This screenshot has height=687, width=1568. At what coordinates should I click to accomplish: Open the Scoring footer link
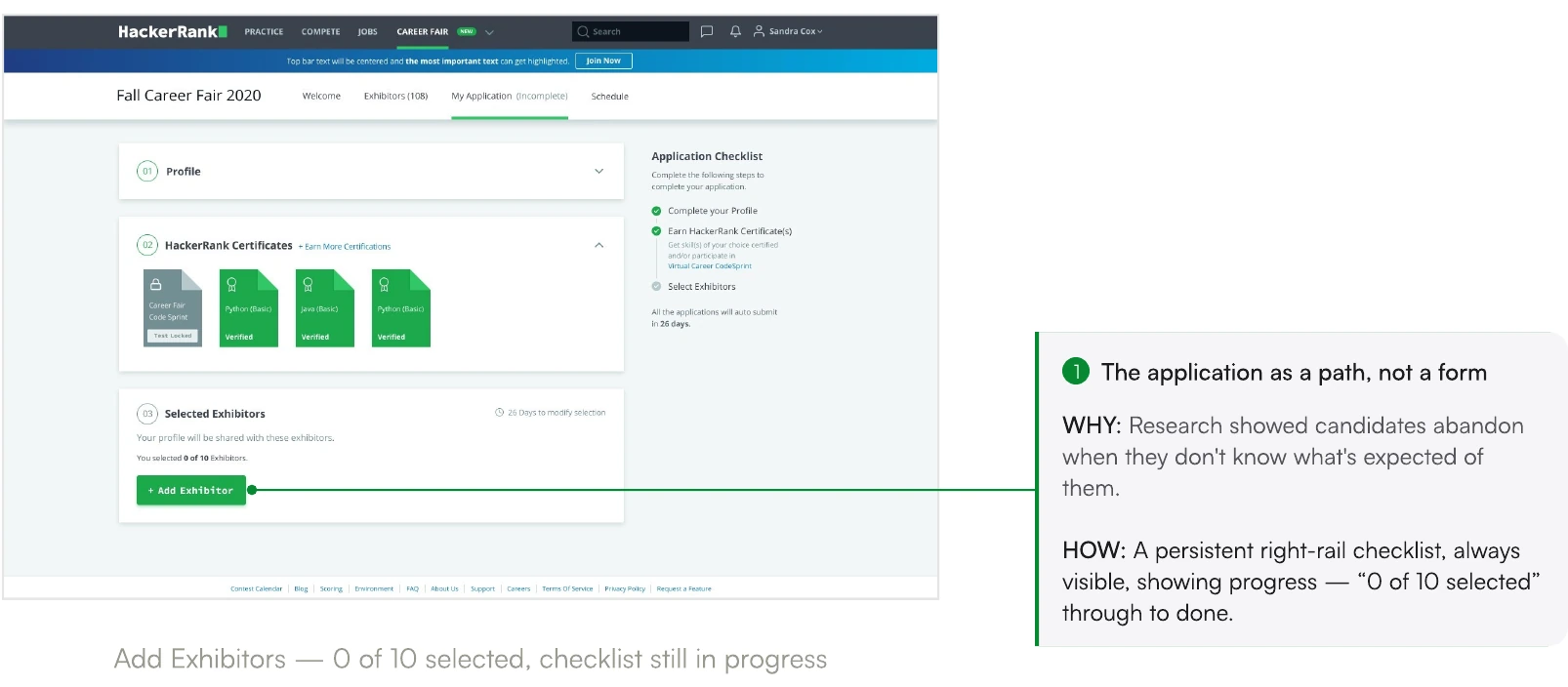coord(331,588)
